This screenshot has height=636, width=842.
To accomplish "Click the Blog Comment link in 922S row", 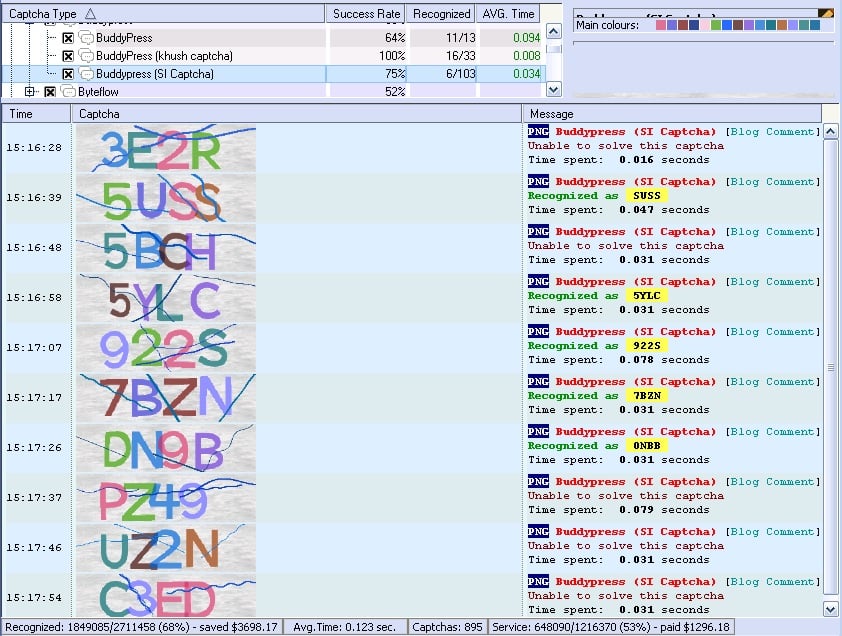I will [x=773, y=331].
